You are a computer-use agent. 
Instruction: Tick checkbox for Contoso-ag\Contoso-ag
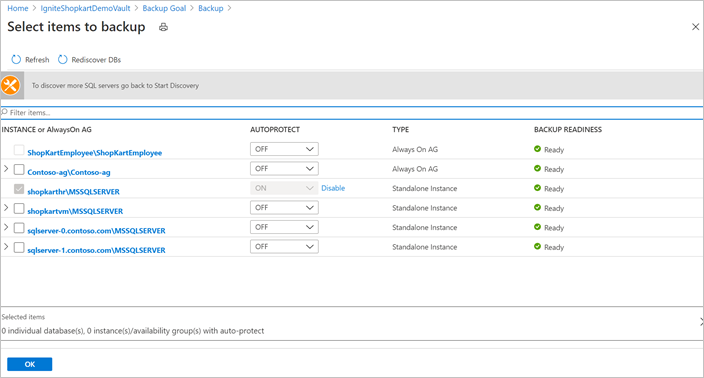(x=19, y=169)
